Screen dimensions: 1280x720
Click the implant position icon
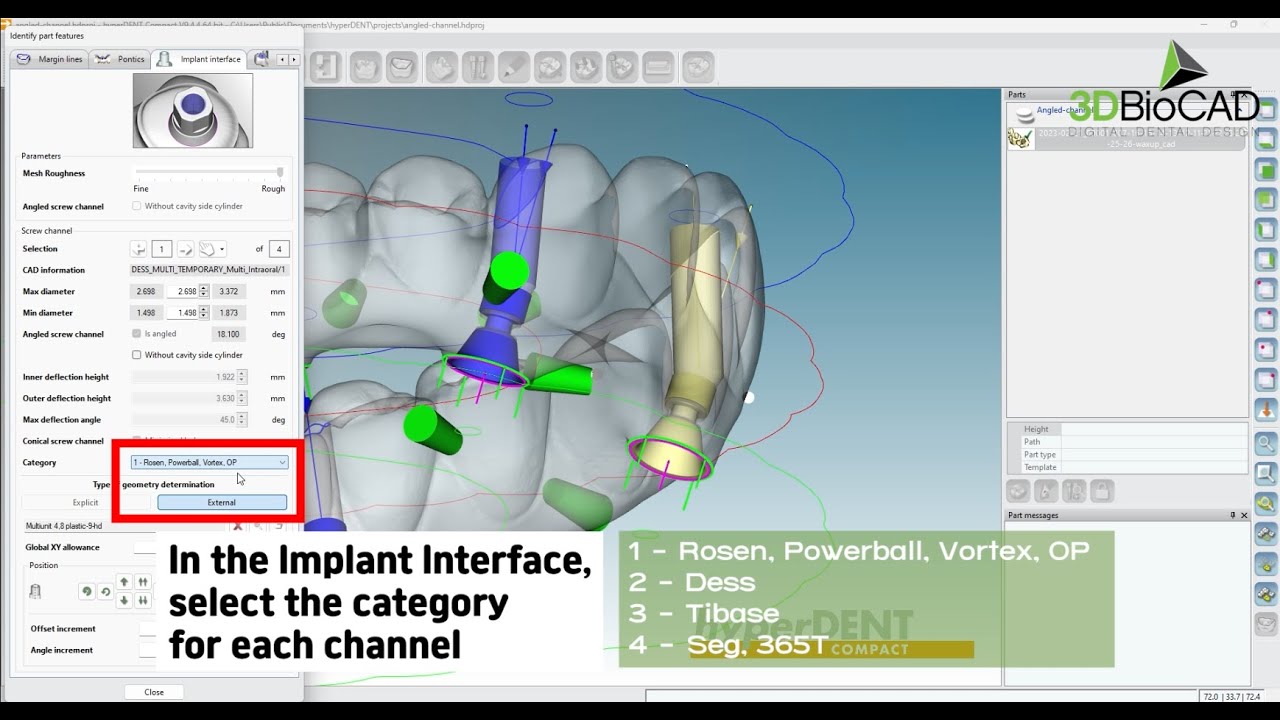[x=36, y=592]
